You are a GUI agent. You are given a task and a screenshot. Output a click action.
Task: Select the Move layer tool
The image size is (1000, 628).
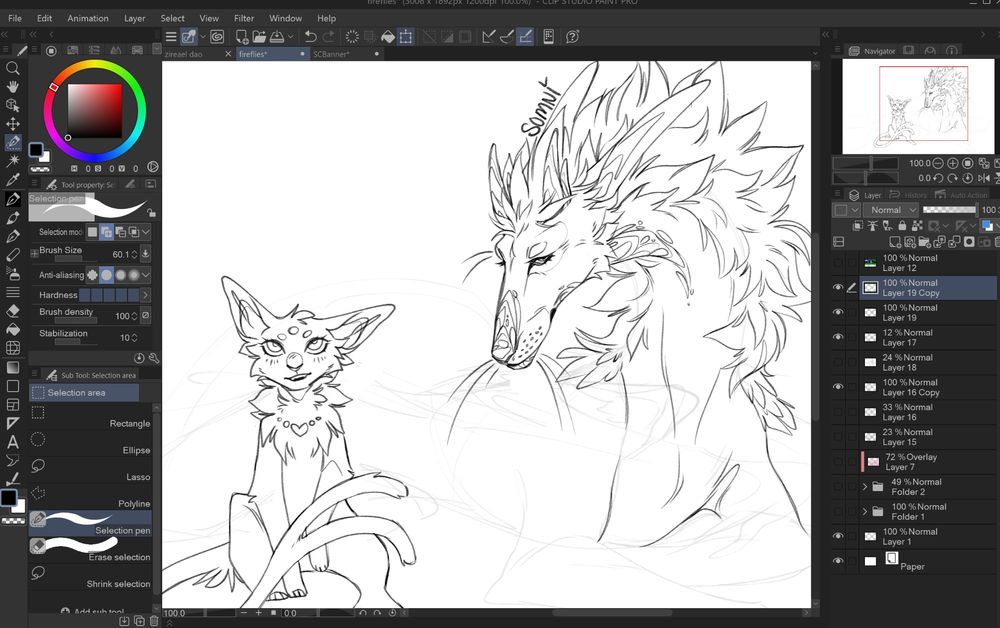12,124
